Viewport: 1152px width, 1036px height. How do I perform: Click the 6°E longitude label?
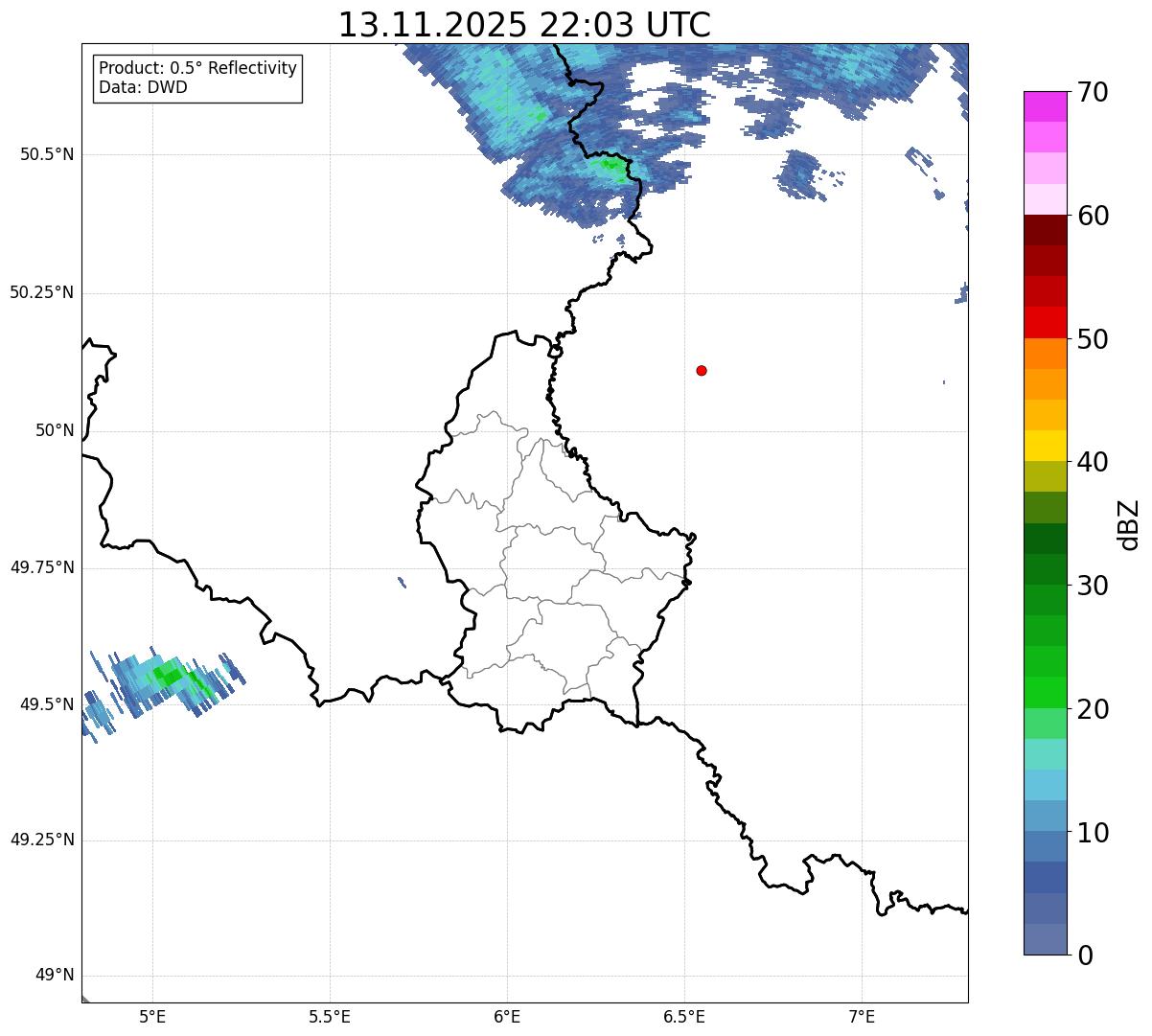[x=507, y=1016]
